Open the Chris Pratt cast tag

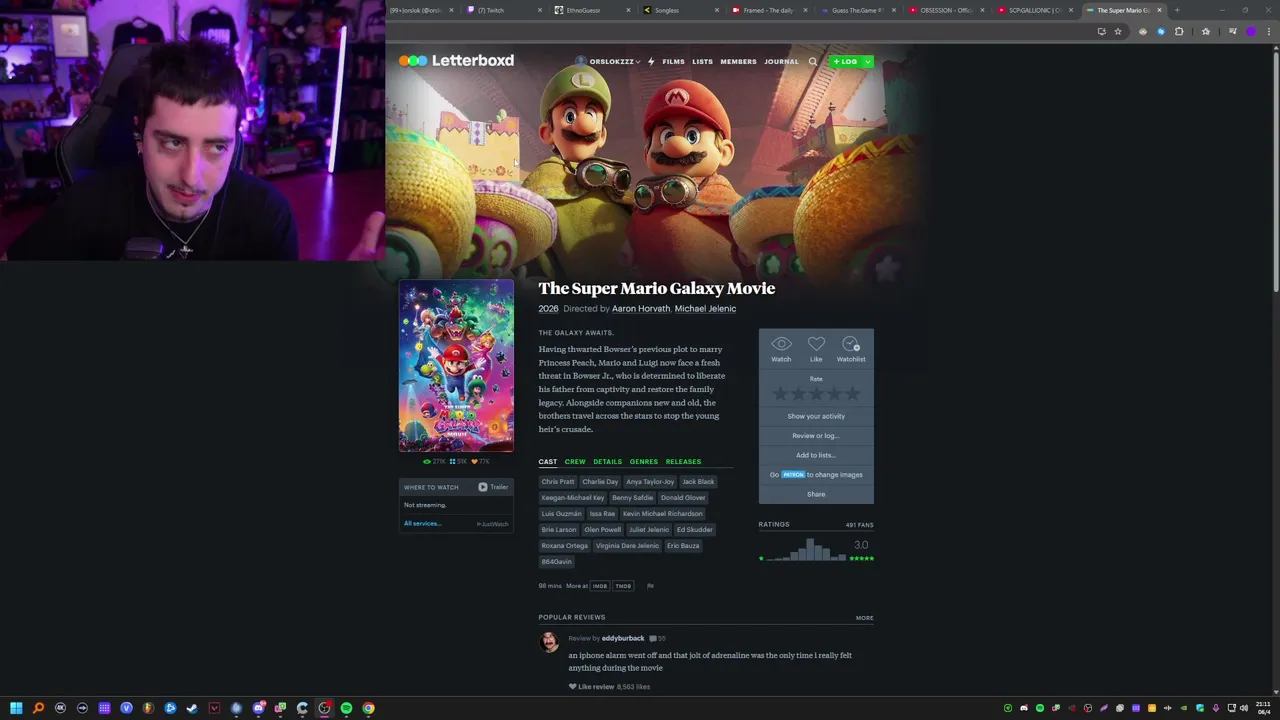pyautogui.click(x=558, y=482)
